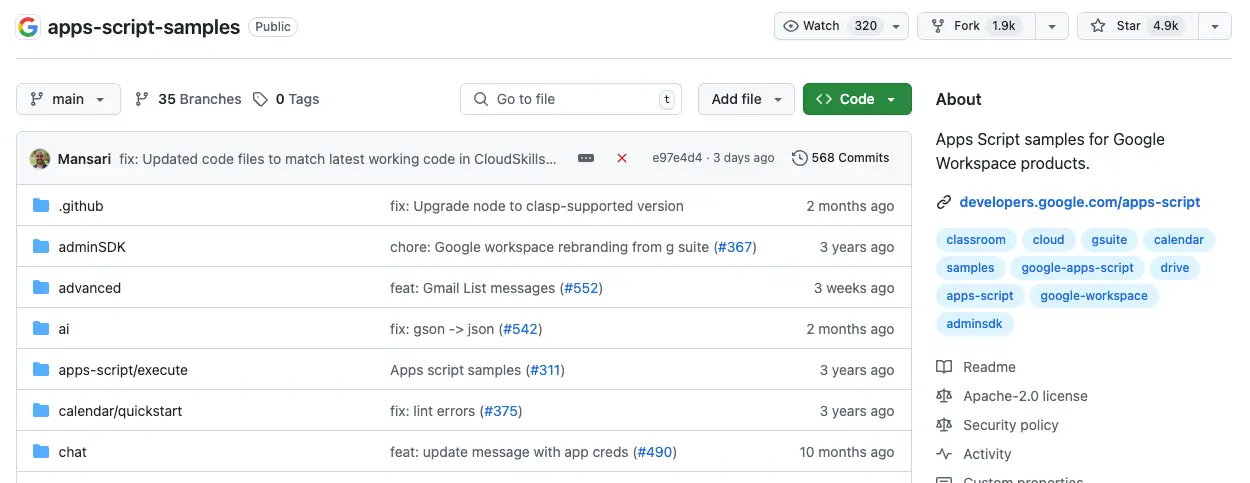Select the cloud topic tag
Image resolution: width=1250 pixels, height=483 pixels.
click(1049, 240)
